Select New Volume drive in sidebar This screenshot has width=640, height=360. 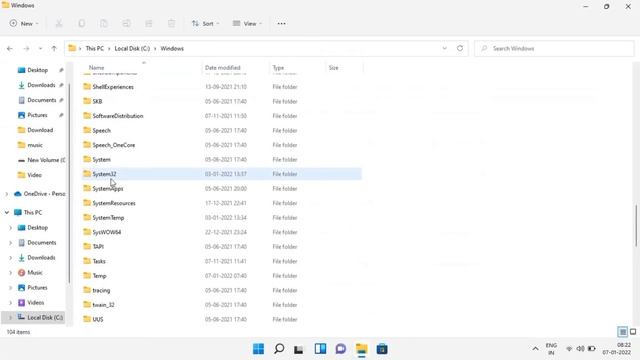pyautogui.click(x=41, y=160)
